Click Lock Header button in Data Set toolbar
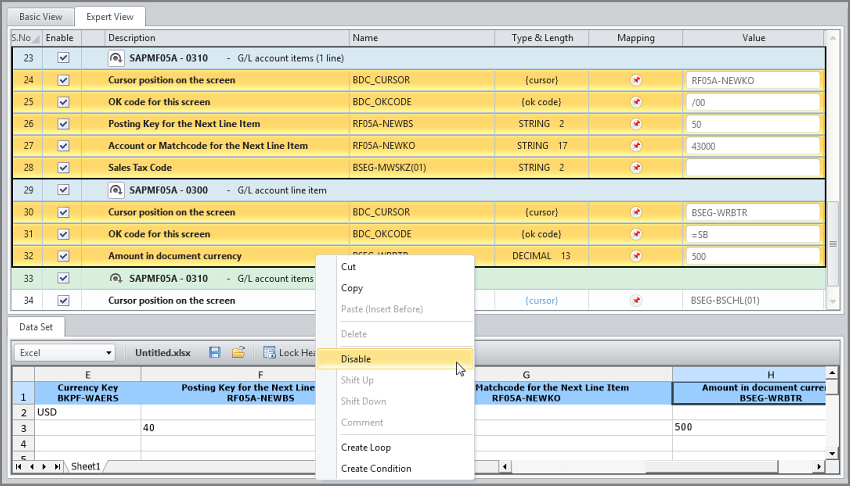This screenshot has height=486, width=850. pos(290,352)
